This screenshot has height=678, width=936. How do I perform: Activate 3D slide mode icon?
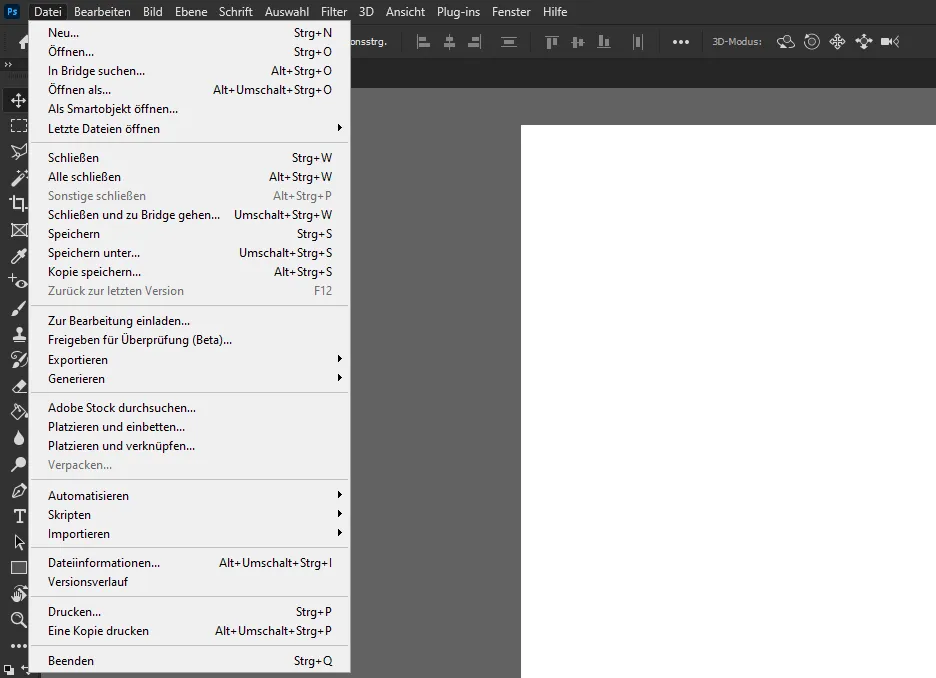[x=864, y=42]
